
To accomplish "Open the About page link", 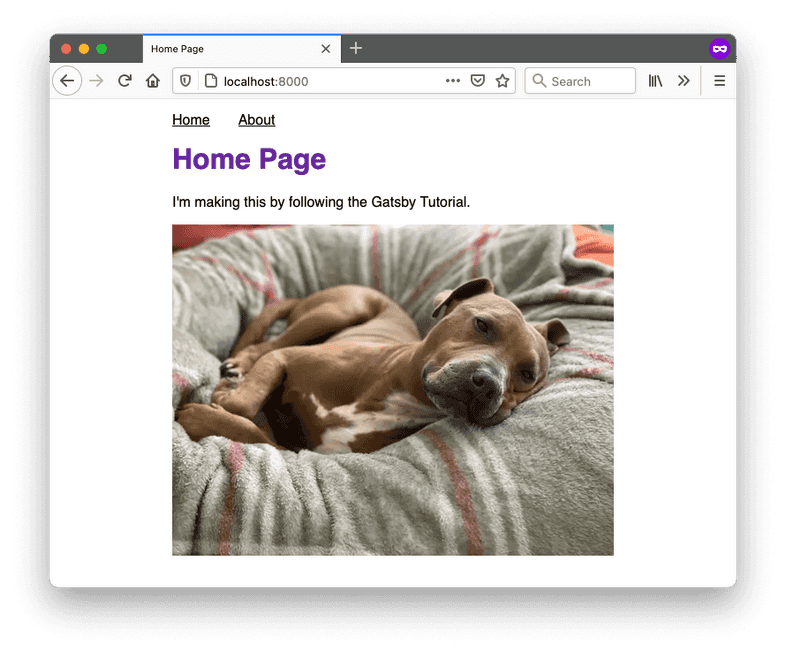I will coord(256,120).
